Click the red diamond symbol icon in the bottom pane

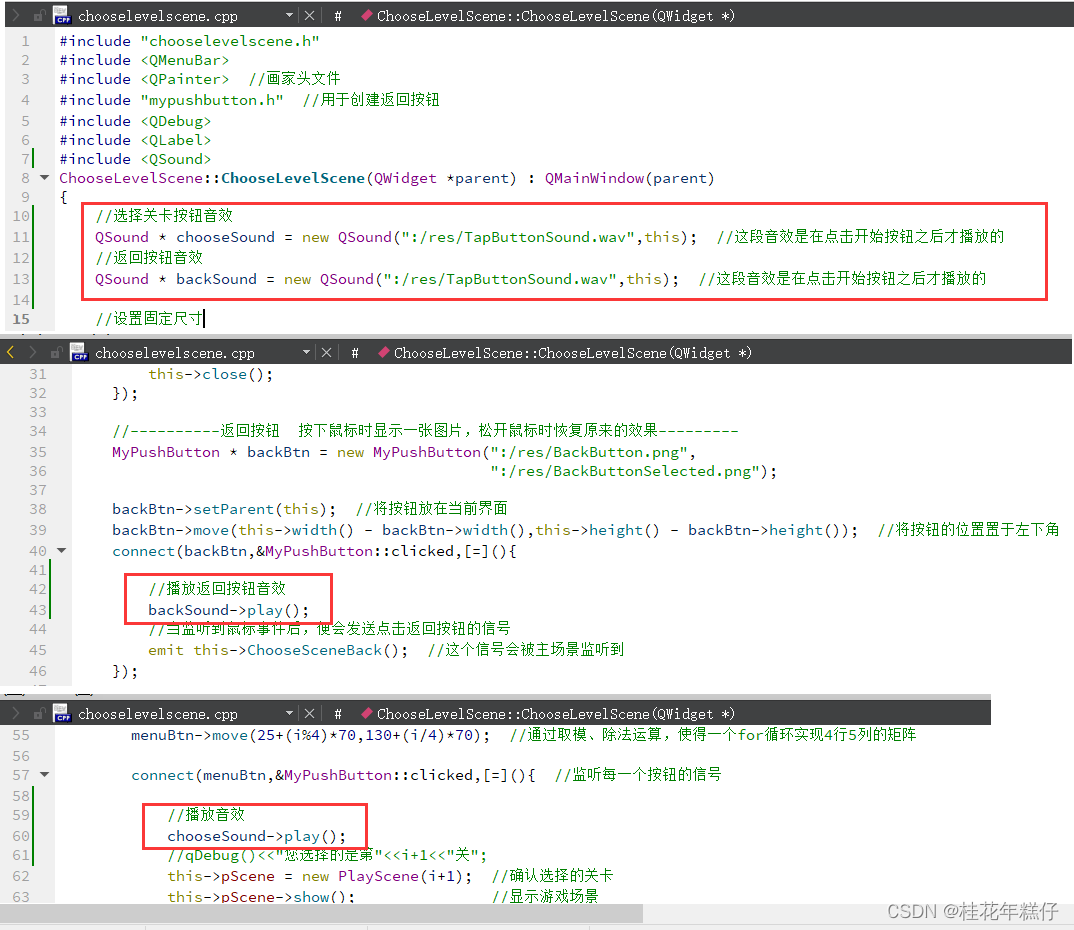click(x=366, y=713)
